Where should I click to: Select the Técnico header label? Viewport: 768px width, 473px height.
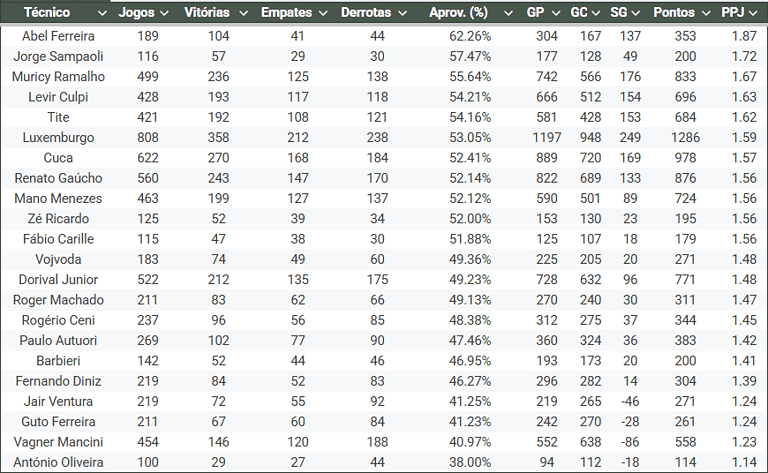click(47, 13)
